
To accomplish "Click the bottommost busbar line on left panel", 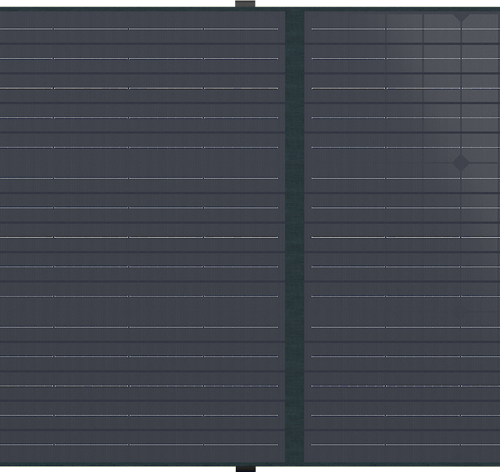I will 139,444.
